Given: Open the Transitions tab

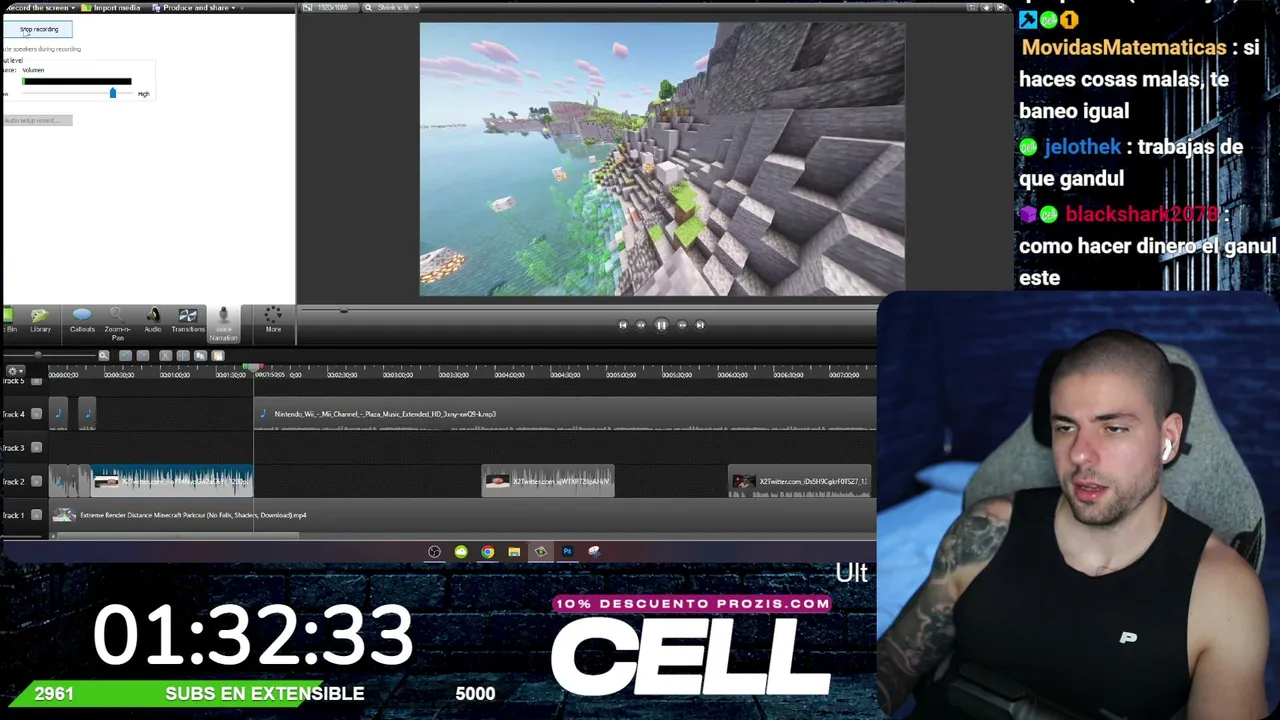Looking at the screenshot, I should pos(188,320).
